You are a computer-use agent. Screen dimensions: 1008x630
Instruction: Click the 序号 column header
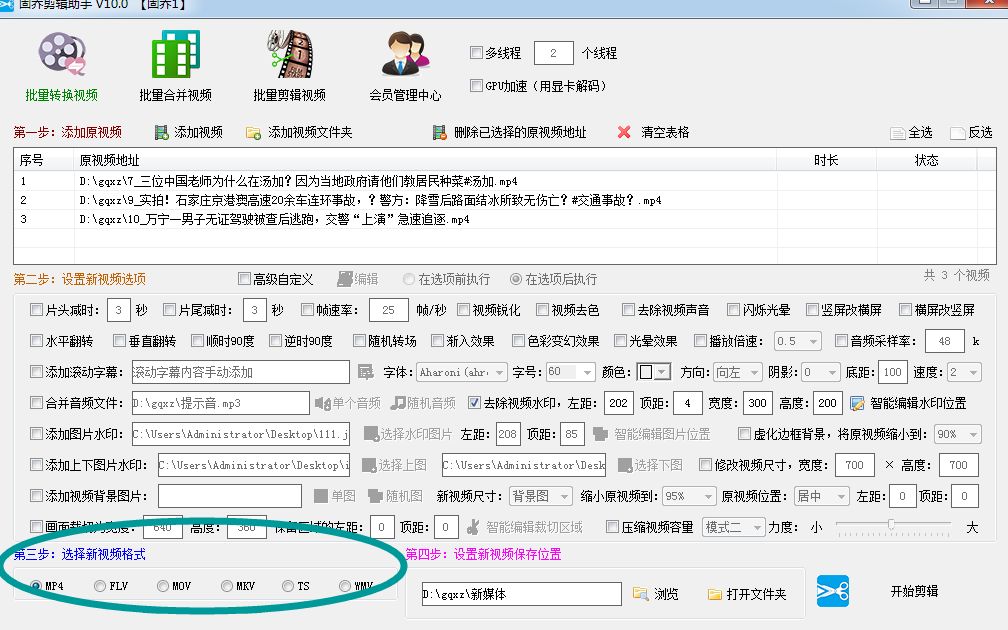point(44,160)
